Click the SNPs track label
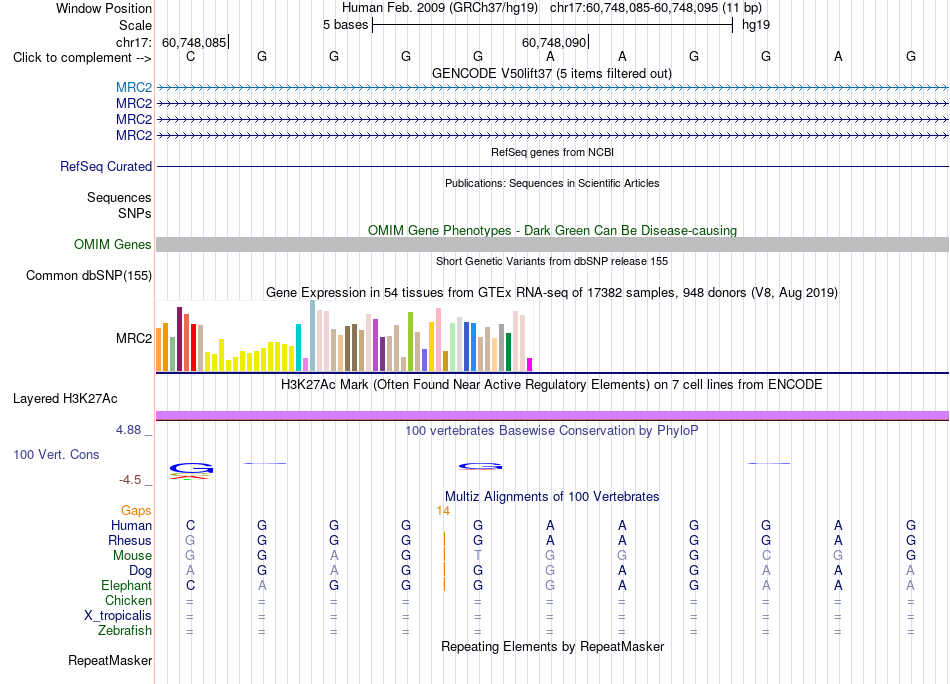Image resolution: width=950 pixels, height=684 pixels. point(135,213)
